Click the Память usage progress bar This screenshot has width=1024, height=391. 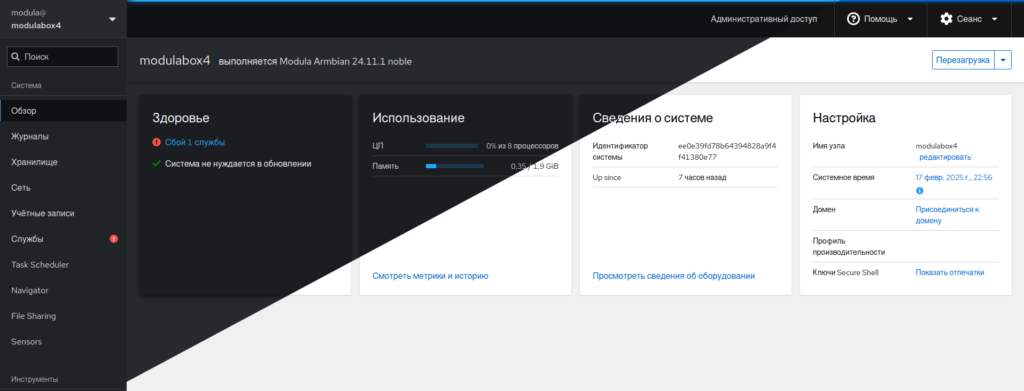tap(455, 166)
